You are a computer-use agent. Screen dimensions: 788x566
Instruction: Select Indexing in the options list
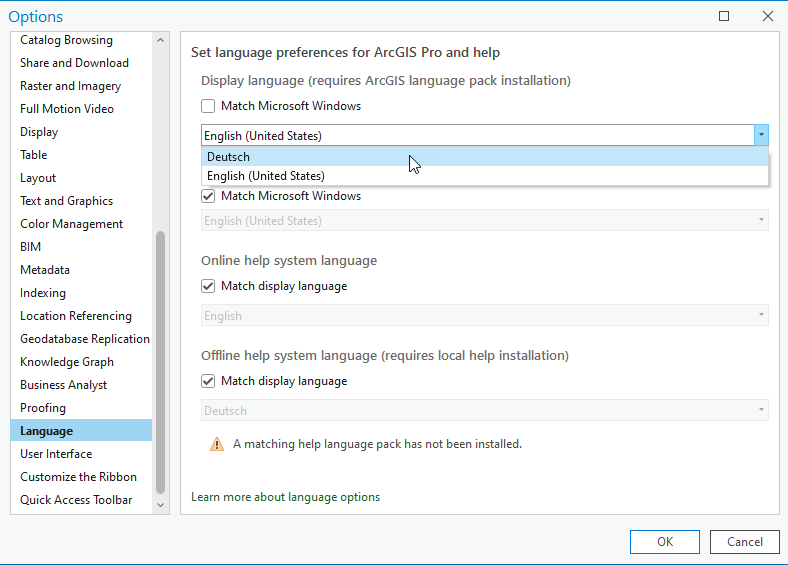81,293
